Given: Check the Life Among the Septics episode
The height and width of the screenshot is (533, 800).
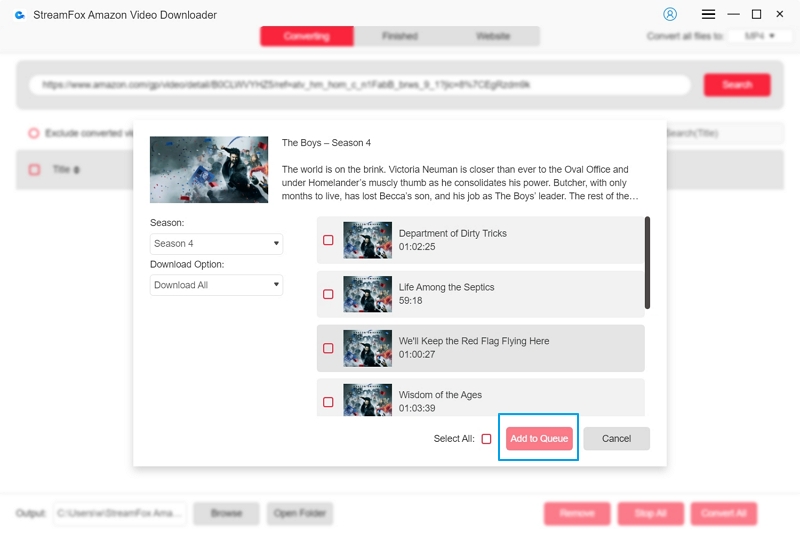Looking at the screenshot, I should pyautogui.click(x=328, y=294).
